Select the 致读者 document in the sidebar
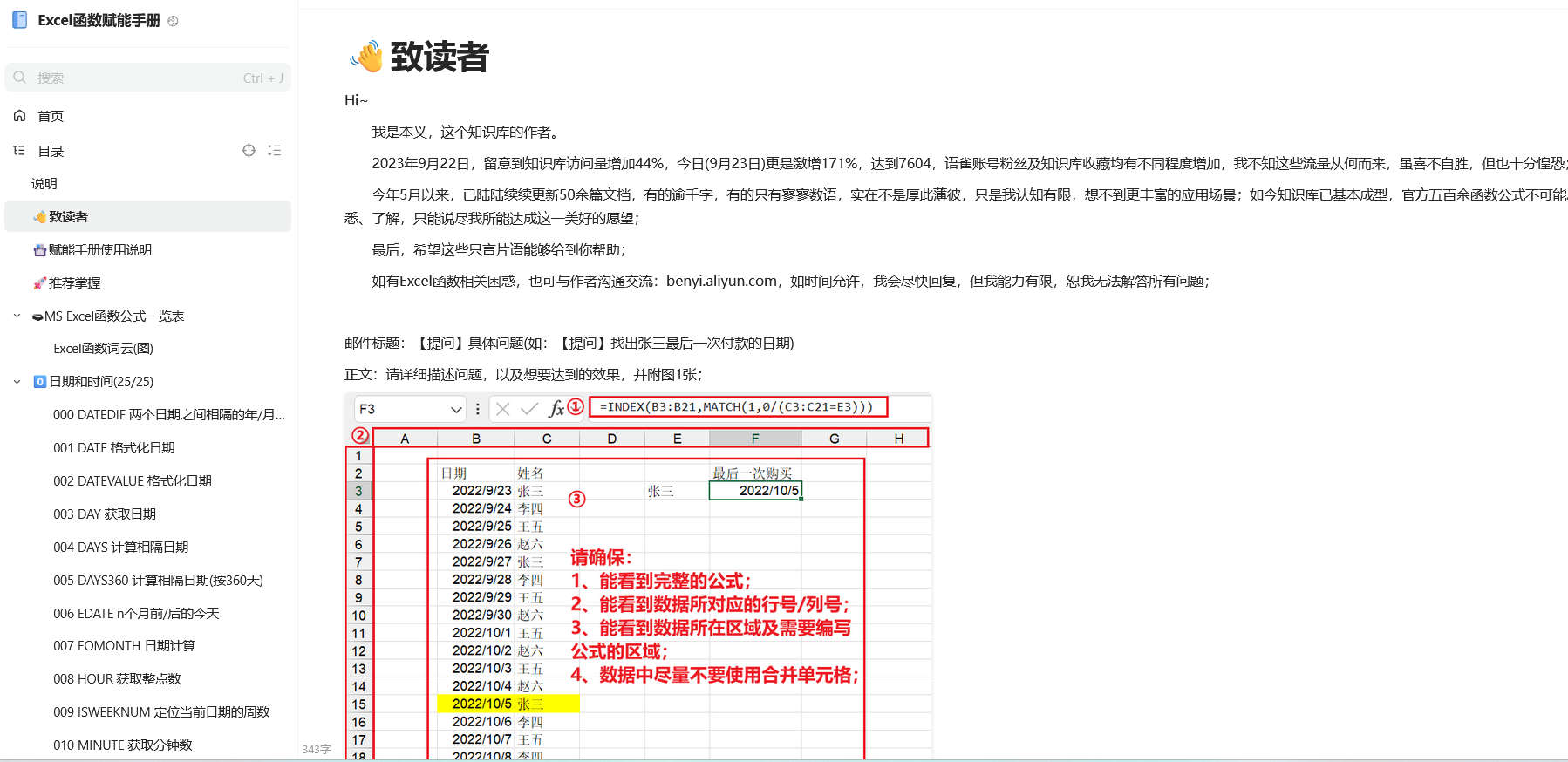The image size is (1568, 762). pyautogui.click(x=148, y=217)
